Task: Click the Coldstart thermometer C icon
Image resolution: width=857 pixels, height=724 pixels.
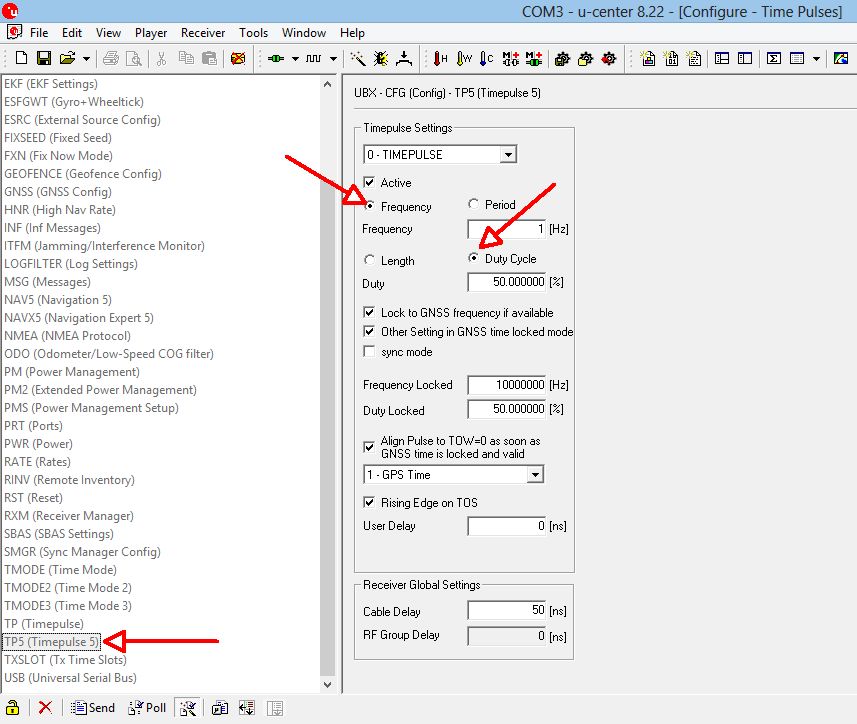Action: (x=486, y=58)
